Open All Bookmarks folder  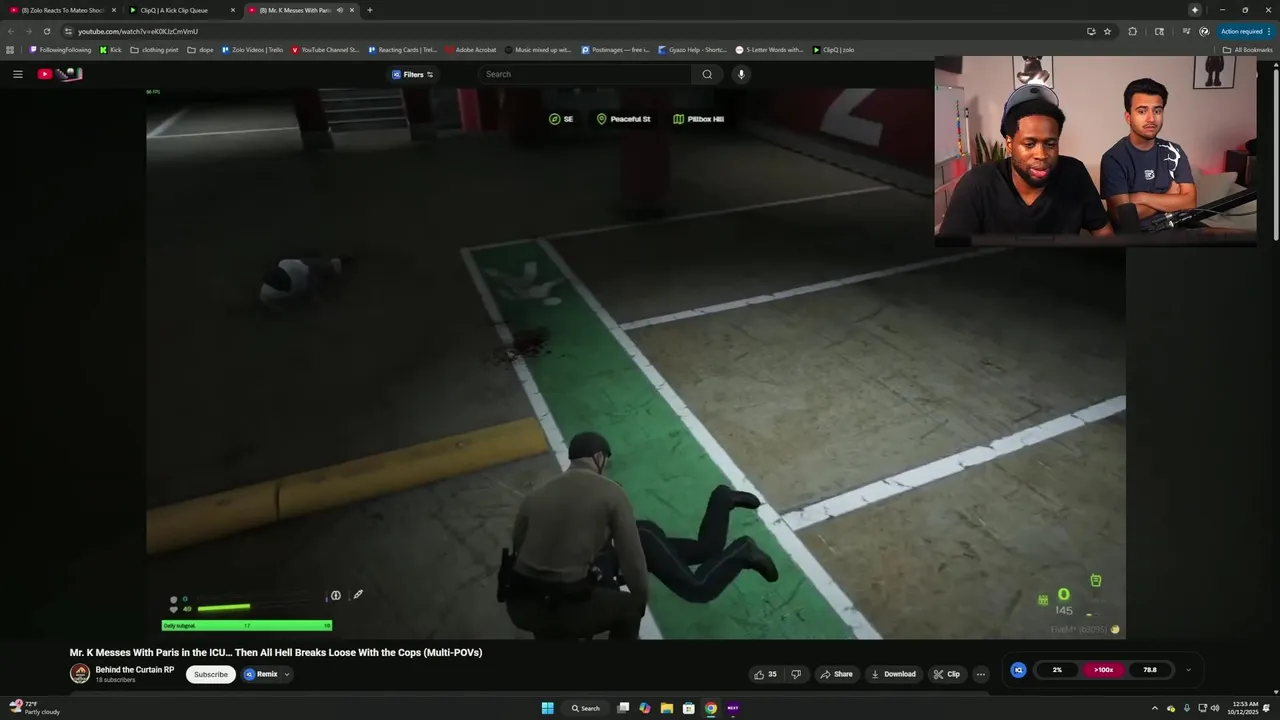pyautogui.click(x=1247, y=49)
